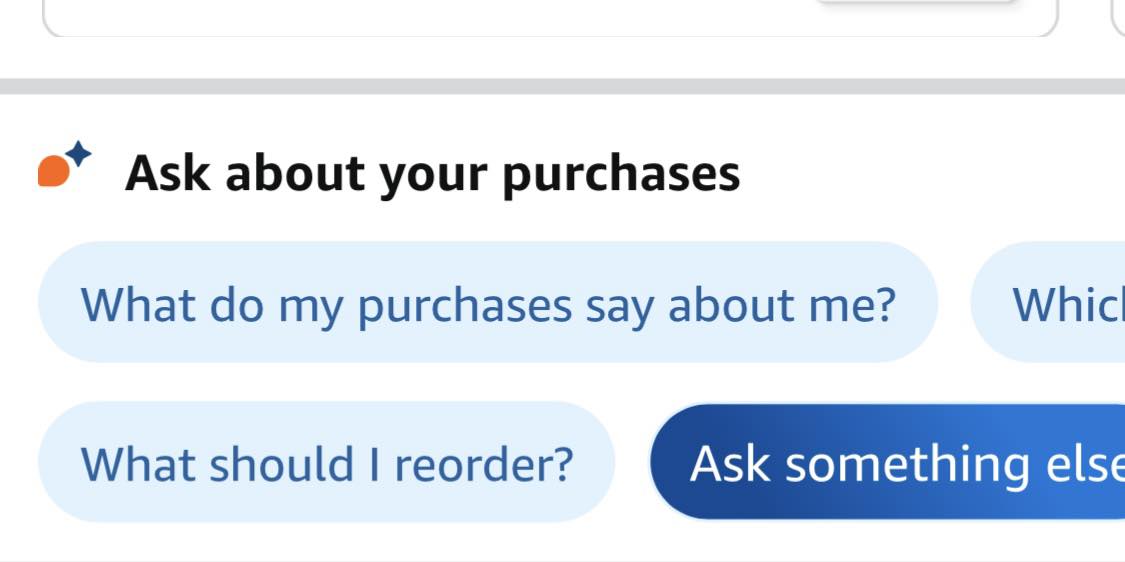This screenshot has width=1125, height=562.
Task: Click the word "purchases" in the section heading
Action: pos(620,175)
